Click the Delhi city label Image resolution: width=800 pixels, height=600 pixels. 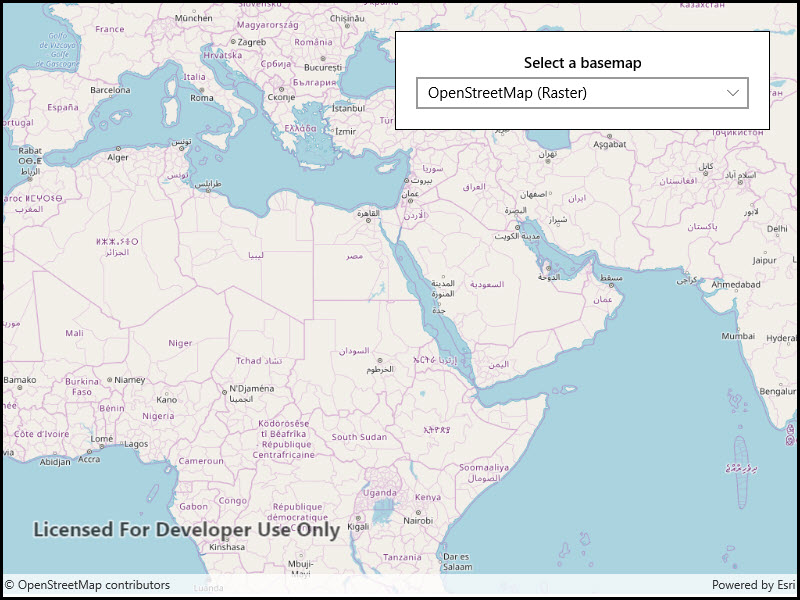(x=777, y=229)
